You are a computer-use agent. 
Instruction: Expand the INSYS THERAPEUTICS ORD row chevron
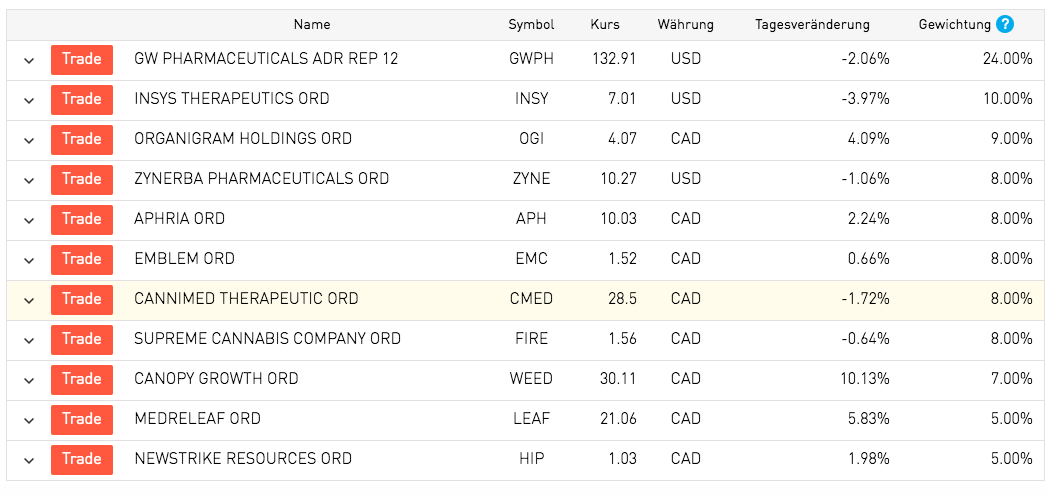pos(29,101)
